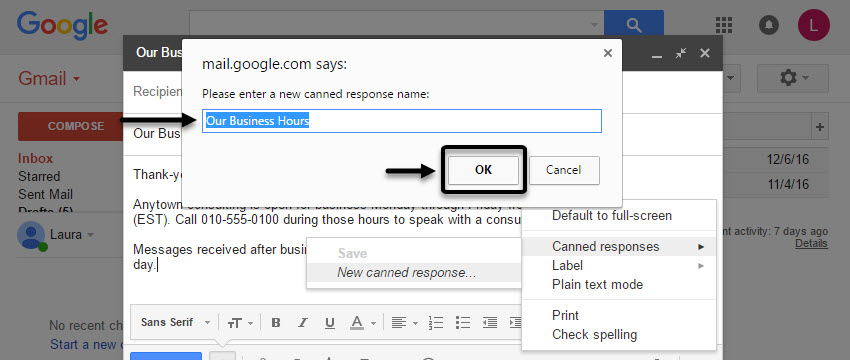The image size is (850, 360).
Task: Open the Google apps grid
Action: 724,25
